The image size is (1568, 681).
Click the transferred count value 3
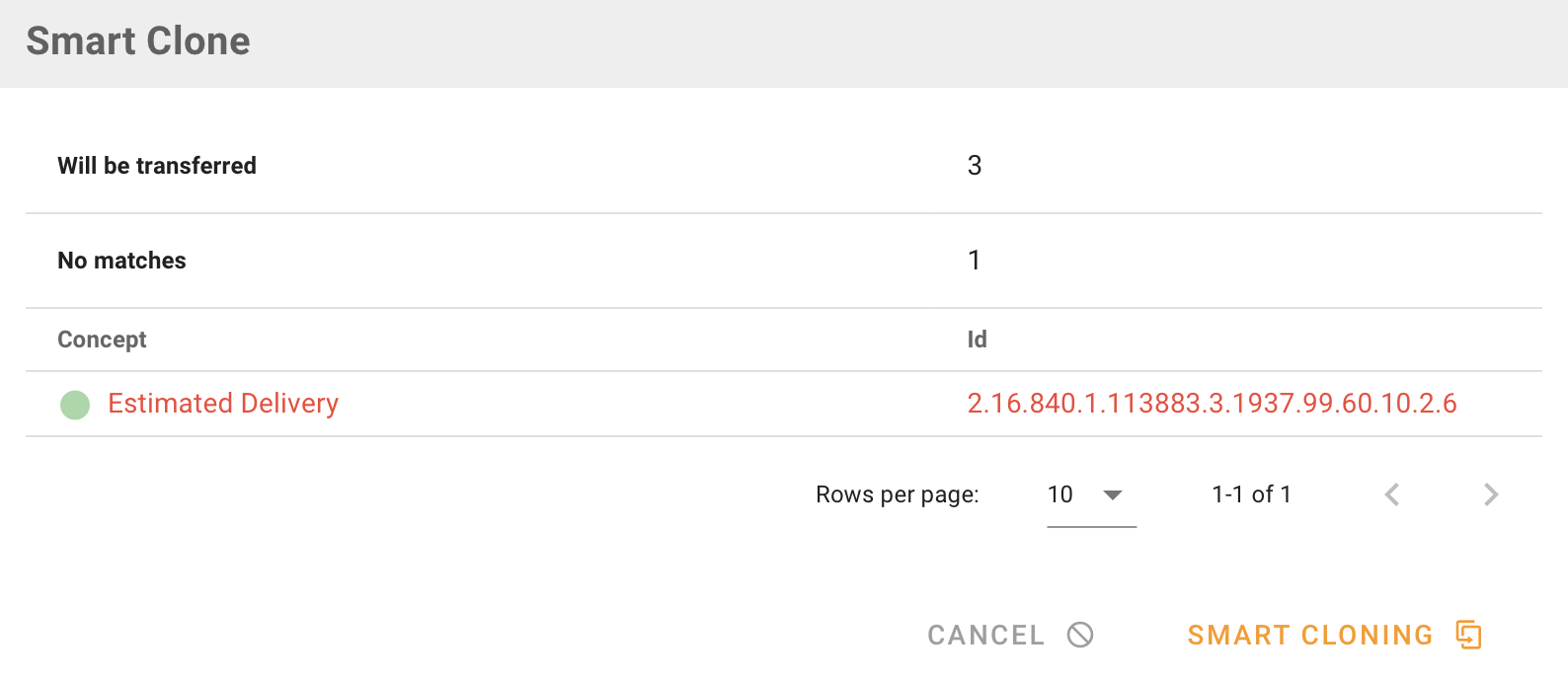pyautogui.click(x=975, y=166)
